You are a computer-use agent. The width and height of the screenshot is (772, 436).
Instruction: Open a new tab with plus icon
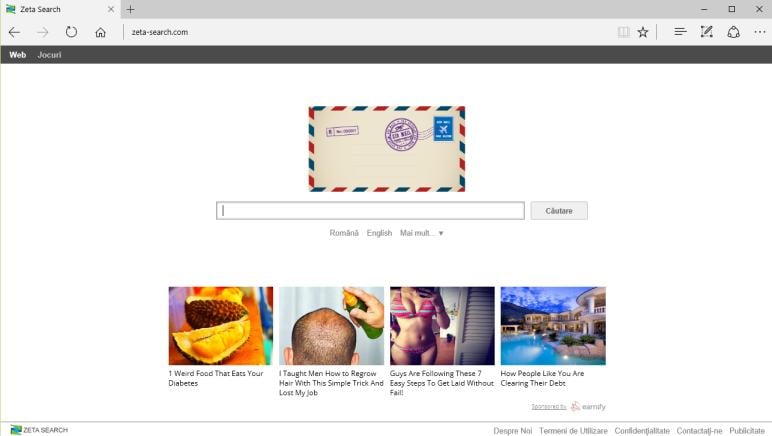pyautogui.click(x=130, y=9)
